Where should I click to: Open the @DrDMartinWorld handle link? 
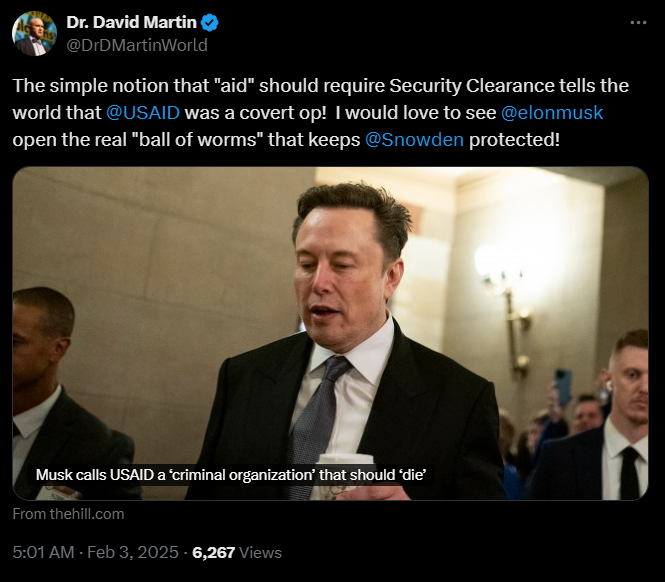pyautogui.click(x=136, y=45)
